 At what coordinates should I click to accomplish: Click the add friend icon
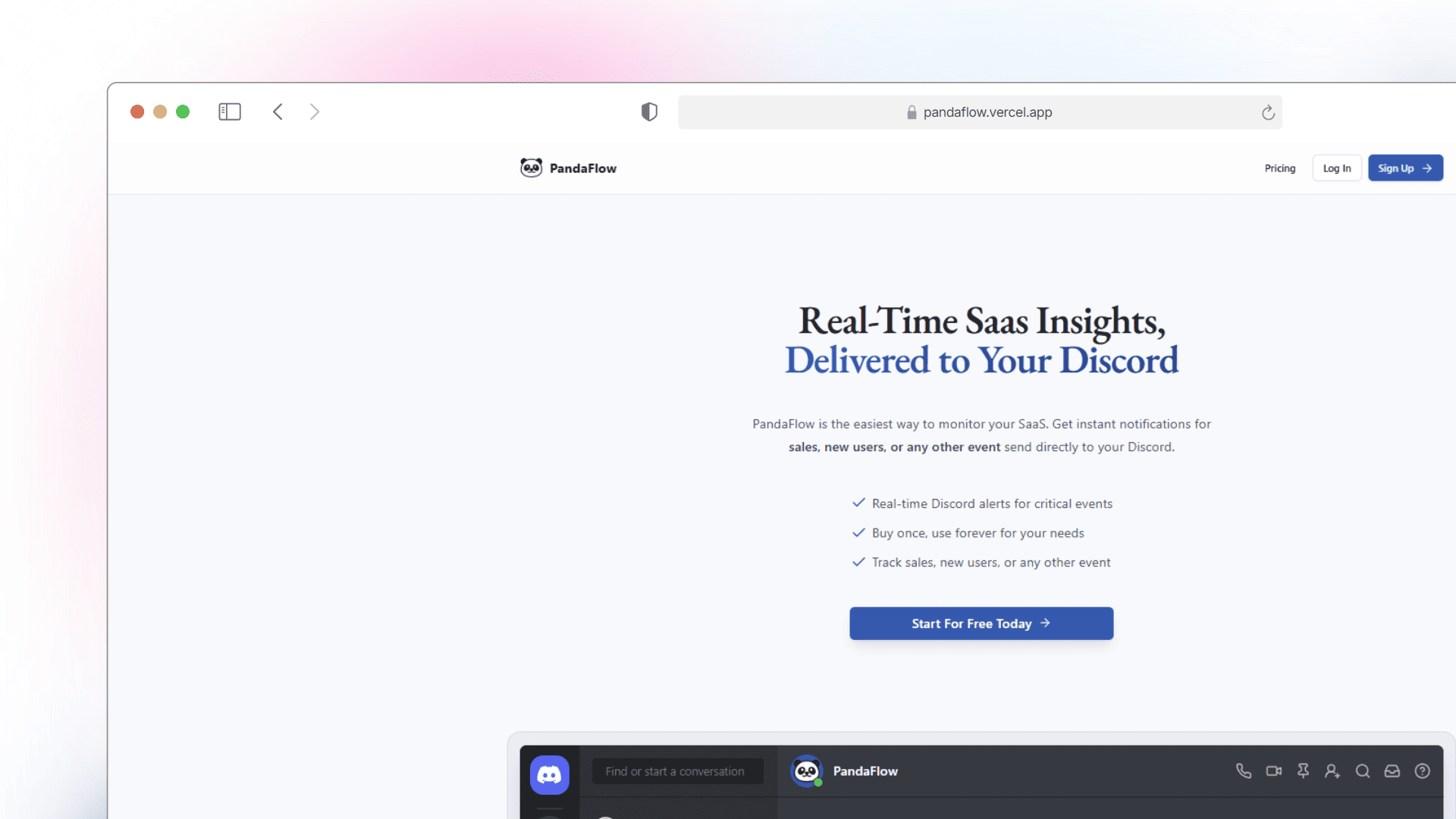[1332, 771]
